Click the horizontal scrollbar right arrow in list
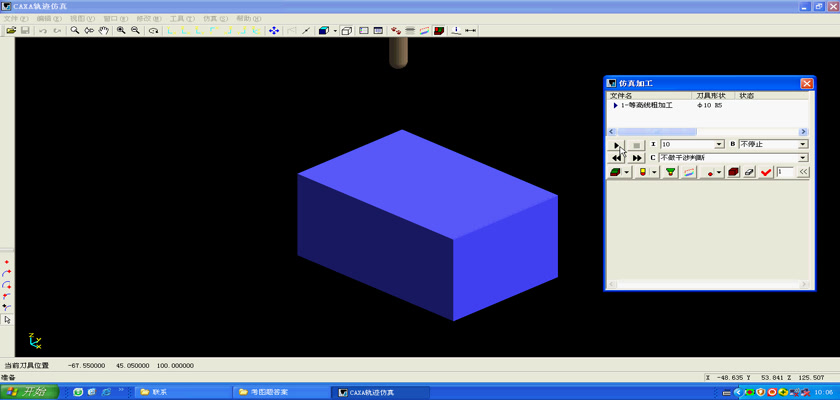840x400 pixels. pos(803,131)
